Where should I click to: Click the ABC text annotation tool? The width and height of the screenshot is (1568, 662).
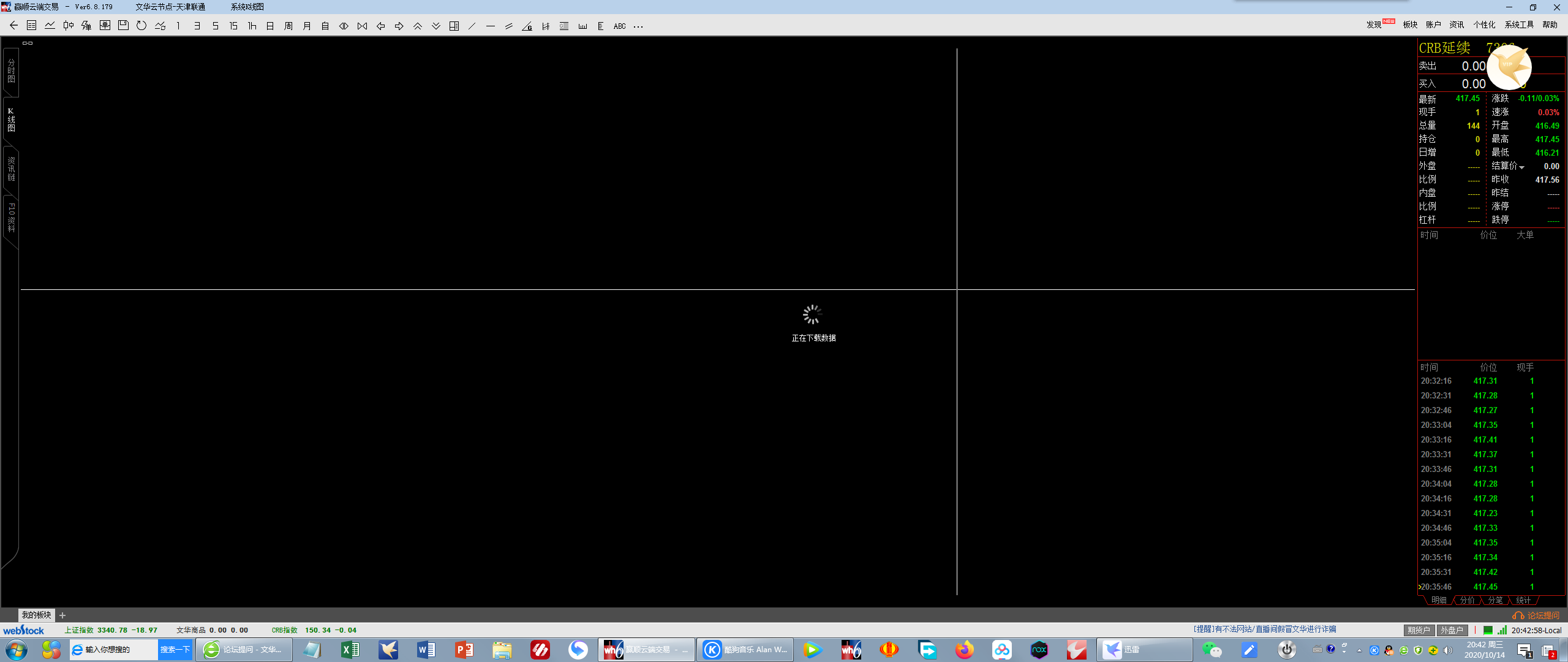point(619,26)
